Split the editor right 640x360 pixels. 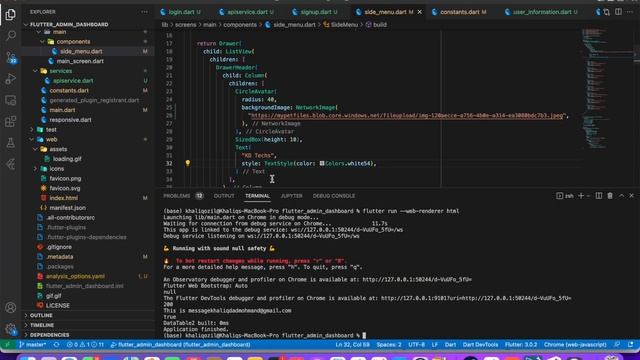[x=618, y=12]
